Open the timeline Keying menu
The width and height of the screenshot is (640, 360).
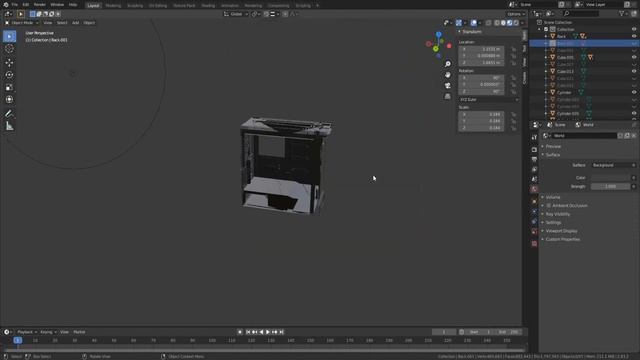tap(48, 332)
